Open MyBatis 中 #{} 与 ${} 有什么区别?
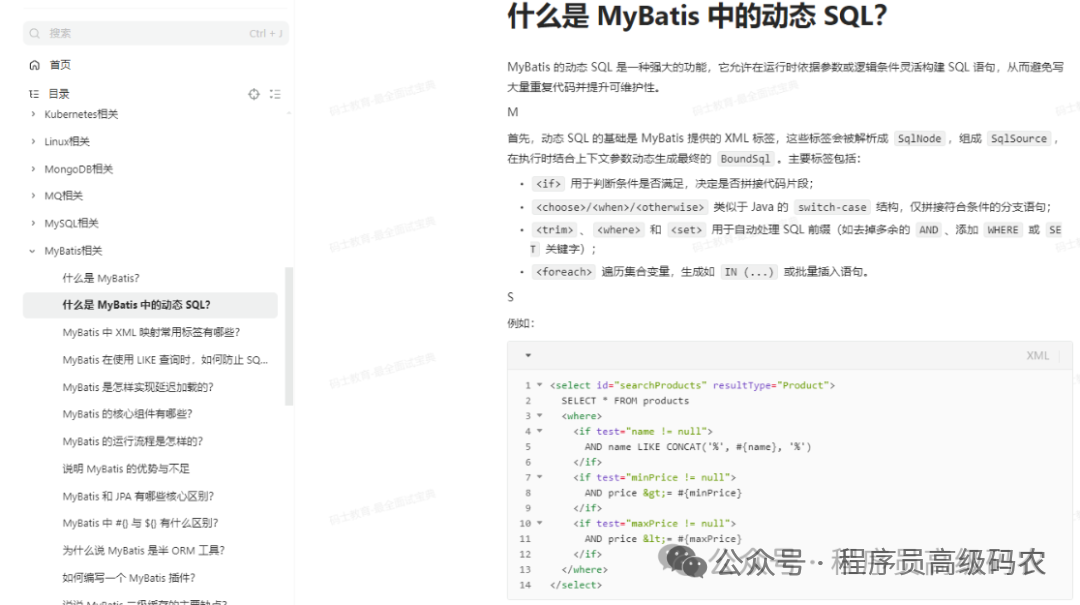 [x=140, y=523]
